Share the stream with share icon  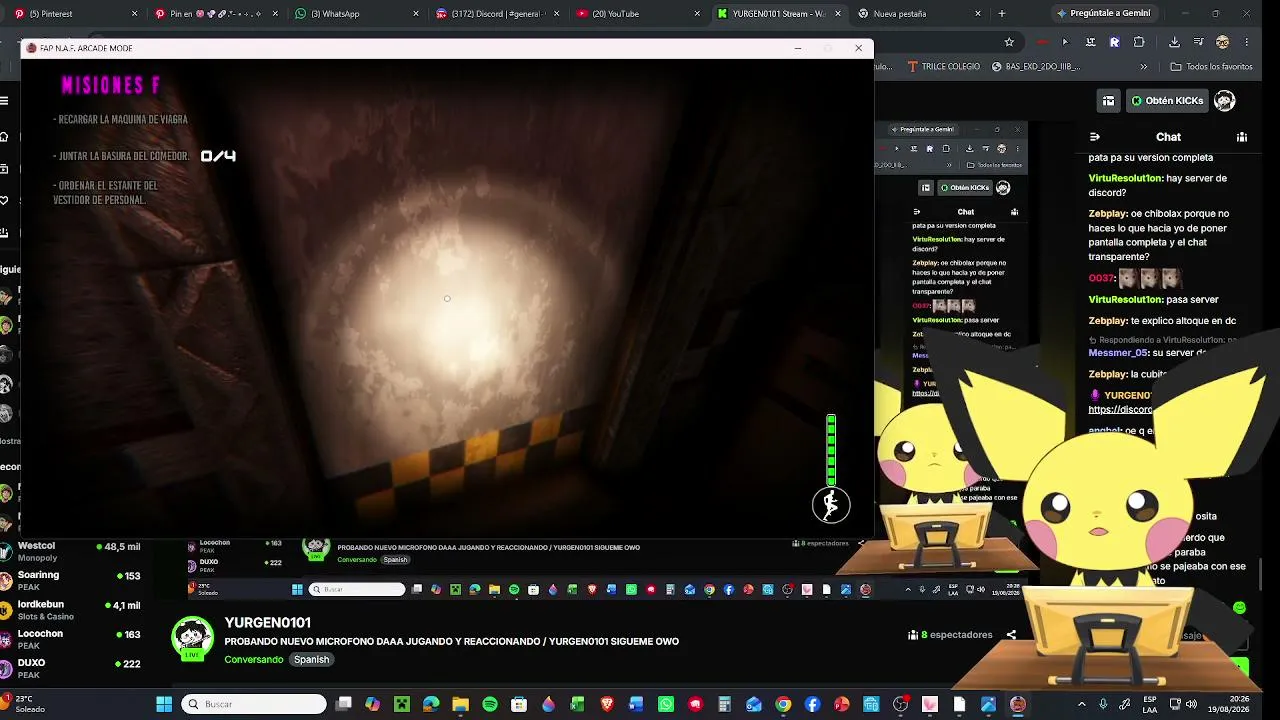tap(1011, 635)
